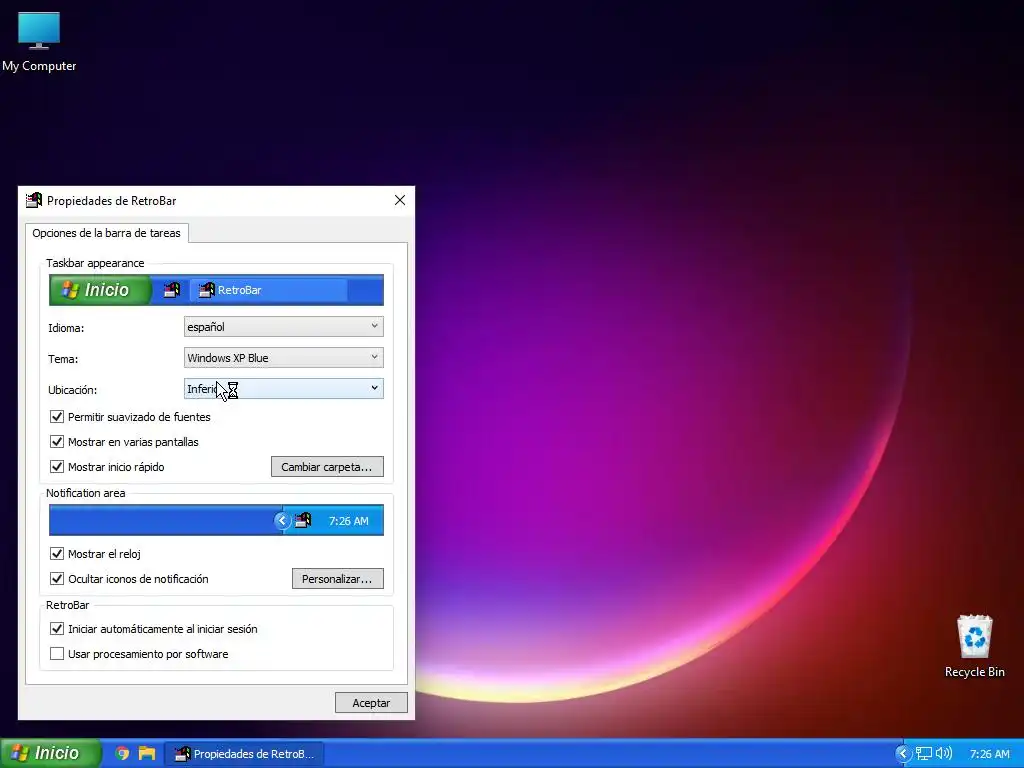Click the Tema: label
This screenshot has height=768, width=1024.
tap(63, 359)
